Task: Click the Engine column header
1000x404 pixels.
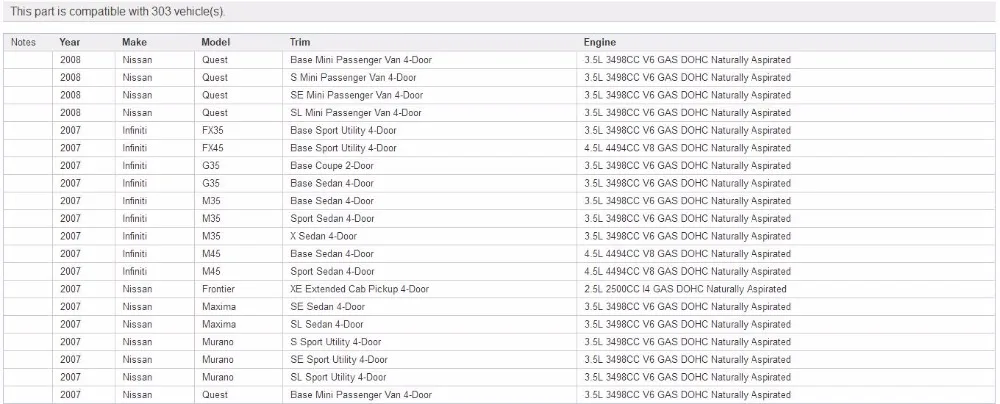Action: (600, 42)
